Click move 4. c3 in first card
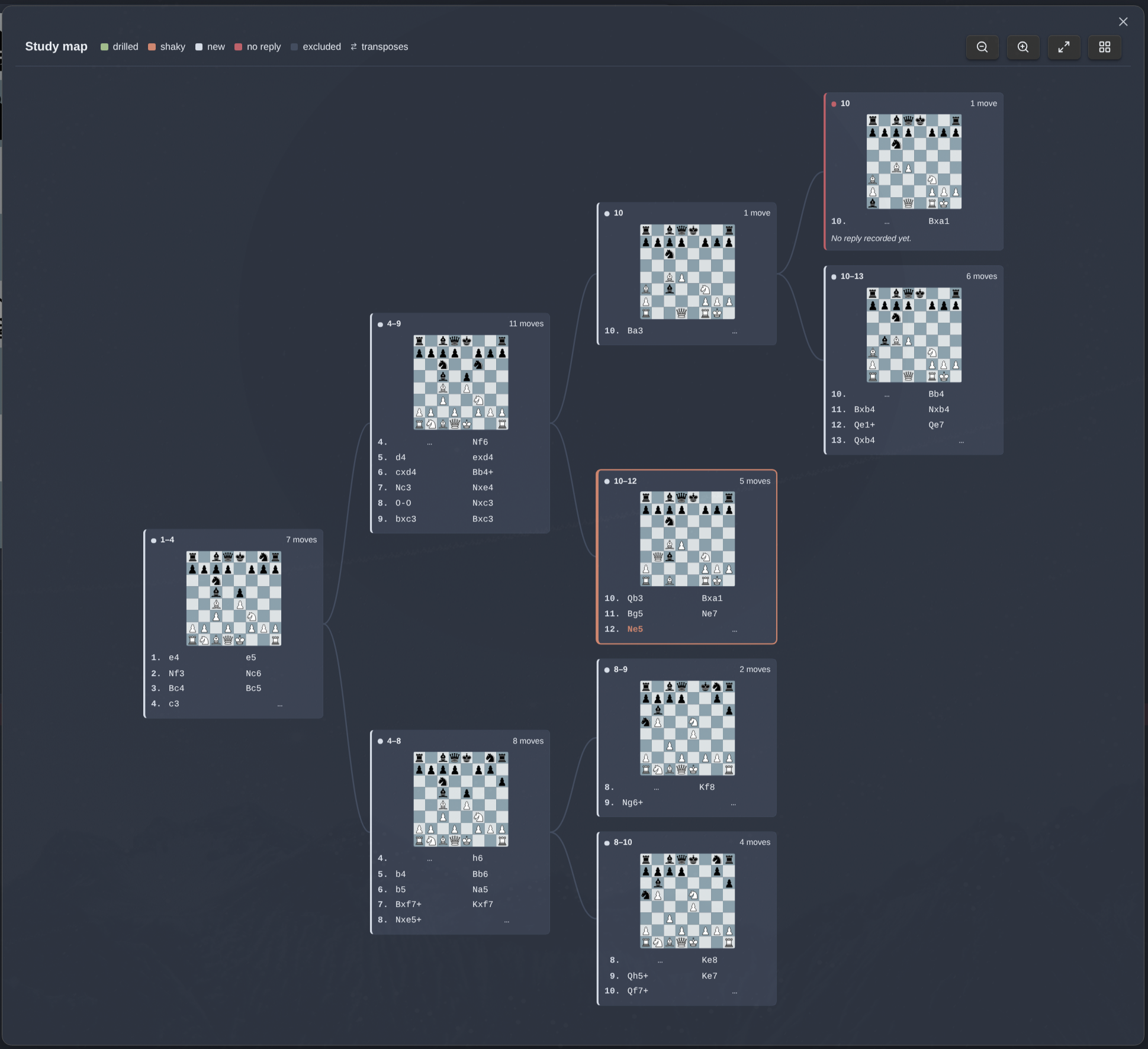 pos(174,704)
